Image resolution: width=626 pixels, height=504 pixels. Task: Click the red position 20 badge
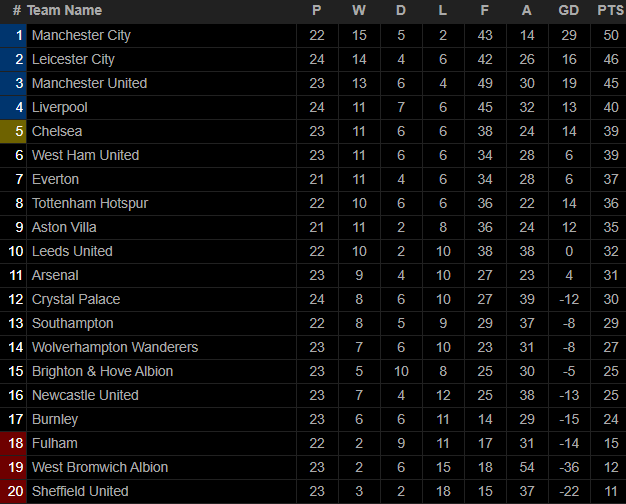coord(13,492)
